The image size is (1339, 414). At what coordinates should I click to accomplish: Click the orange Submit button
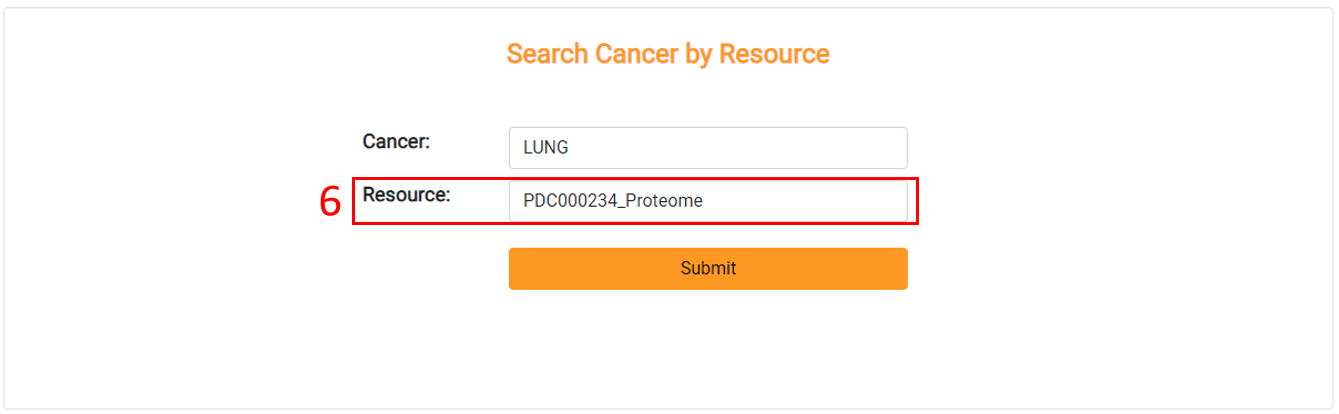708,269
